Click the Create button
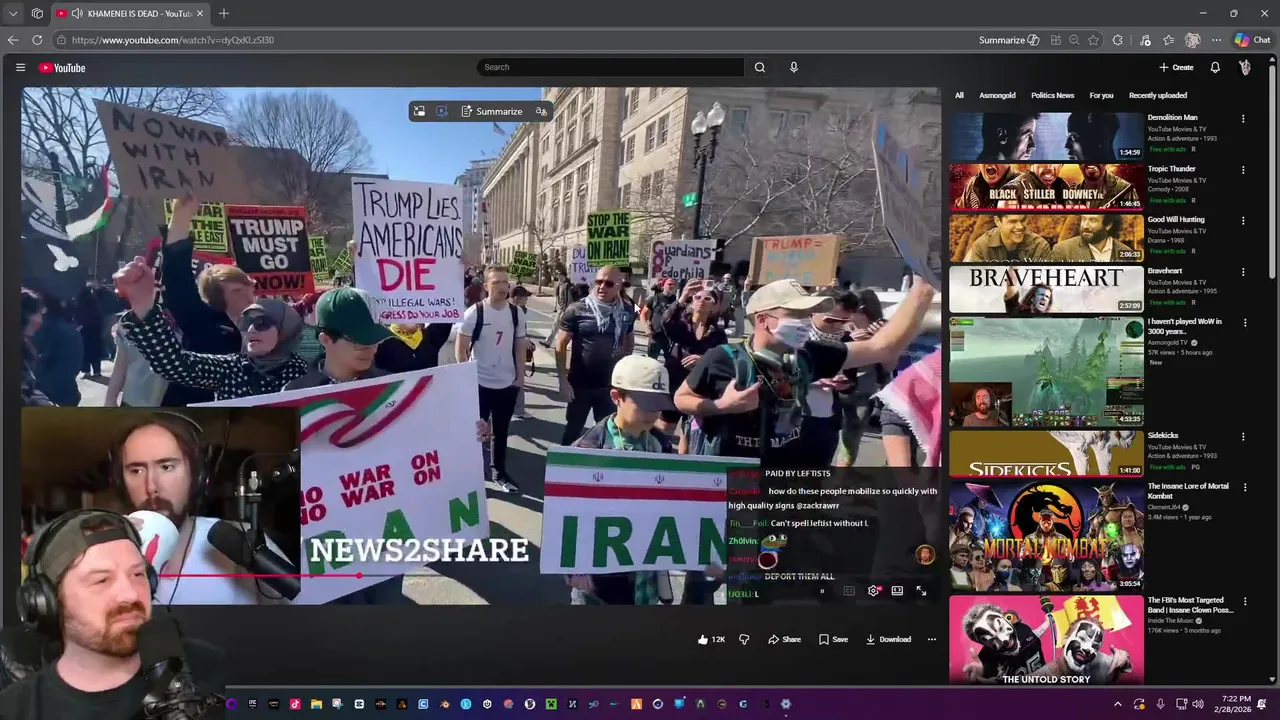1280x720 pixels. [1176, 67]
